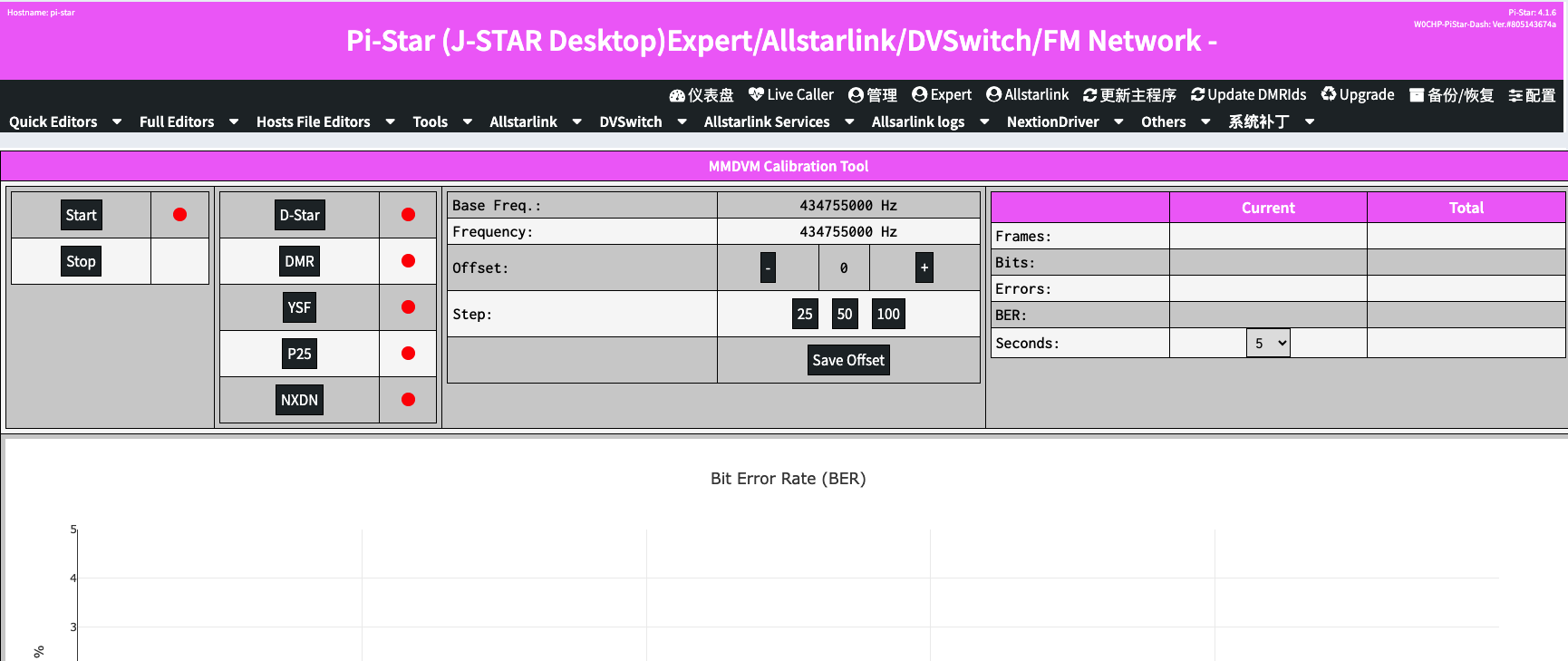Image resolution: width=1568 pixels, height=661 pixels.
Task: Click the refresh icon beside Update DMRIds
Action: pos(1198,94)
